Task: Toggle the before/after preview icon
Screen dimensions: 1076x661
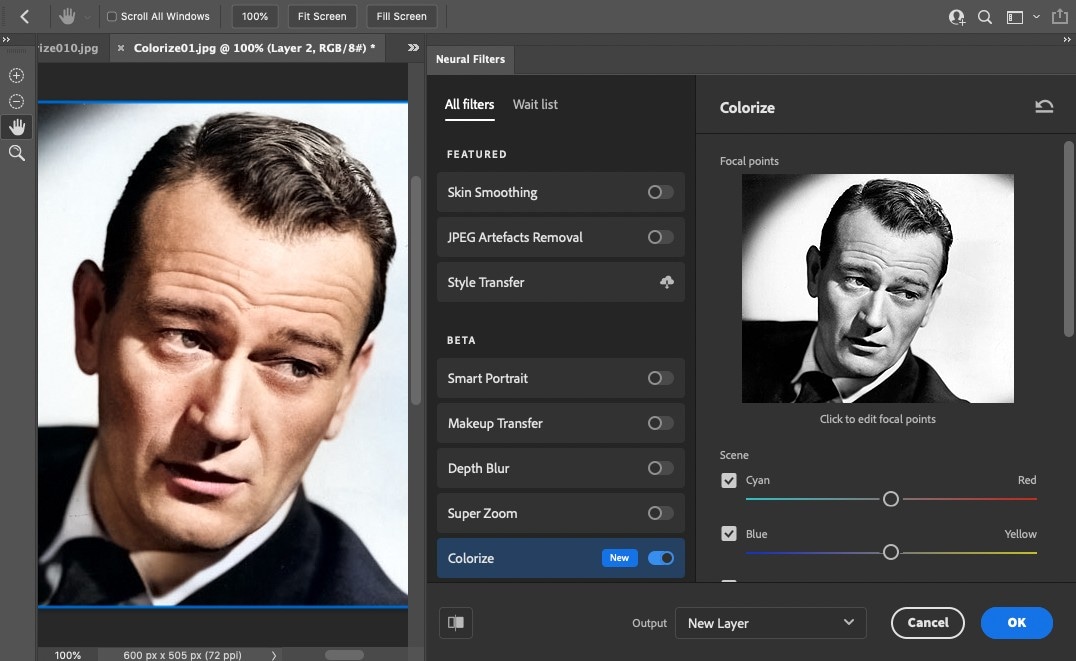Action: 456,623
